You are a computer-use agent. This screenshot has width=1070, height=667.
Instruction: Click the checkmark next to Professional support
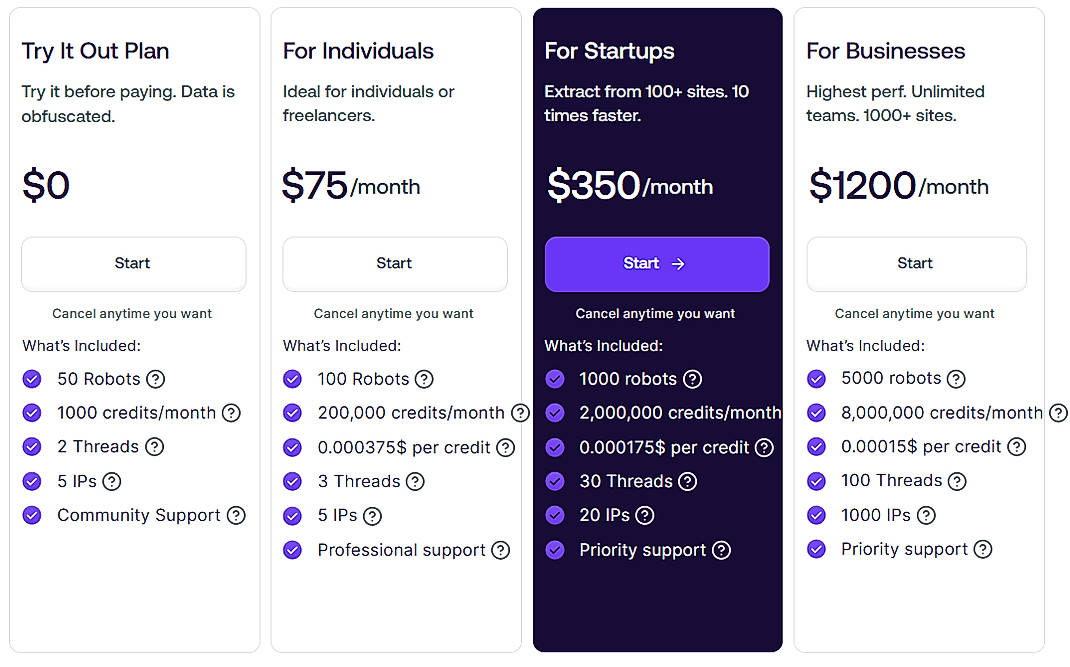(293, 549)
